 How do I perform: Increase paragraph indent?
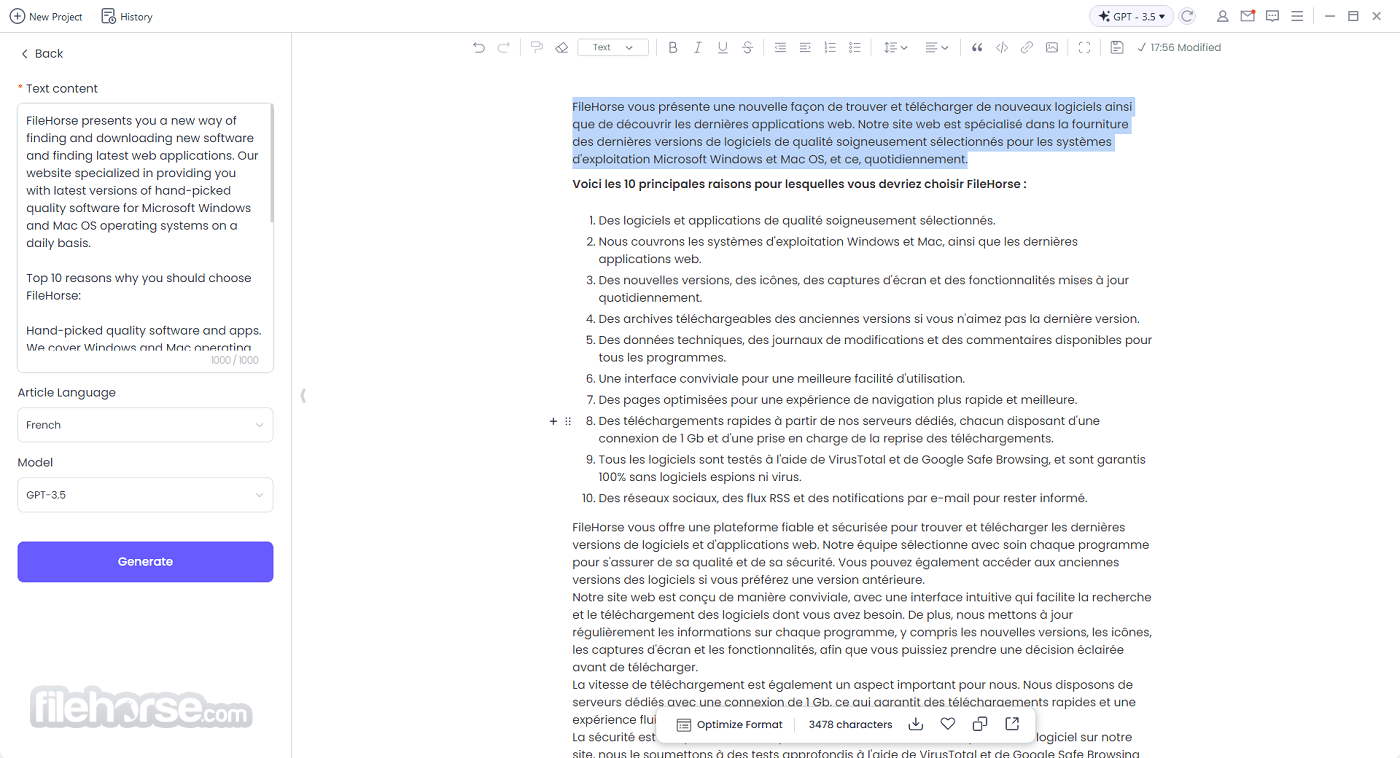point(805,47)
